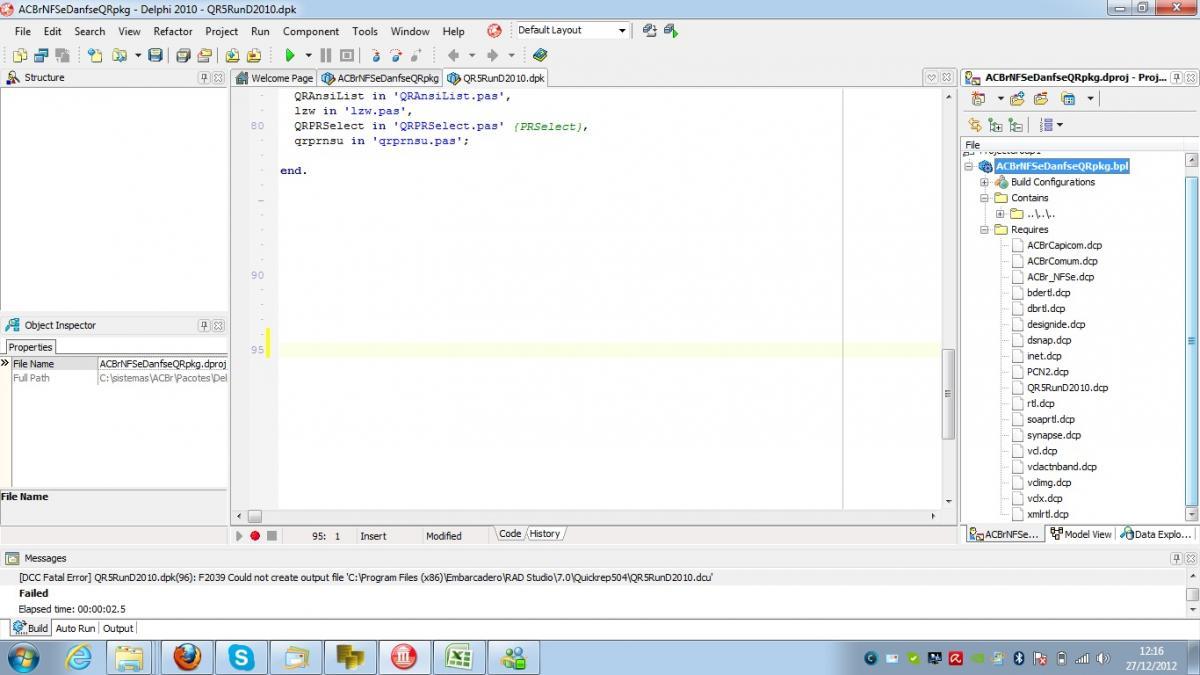Click the help book icon in toolbar

pos(540,56)
